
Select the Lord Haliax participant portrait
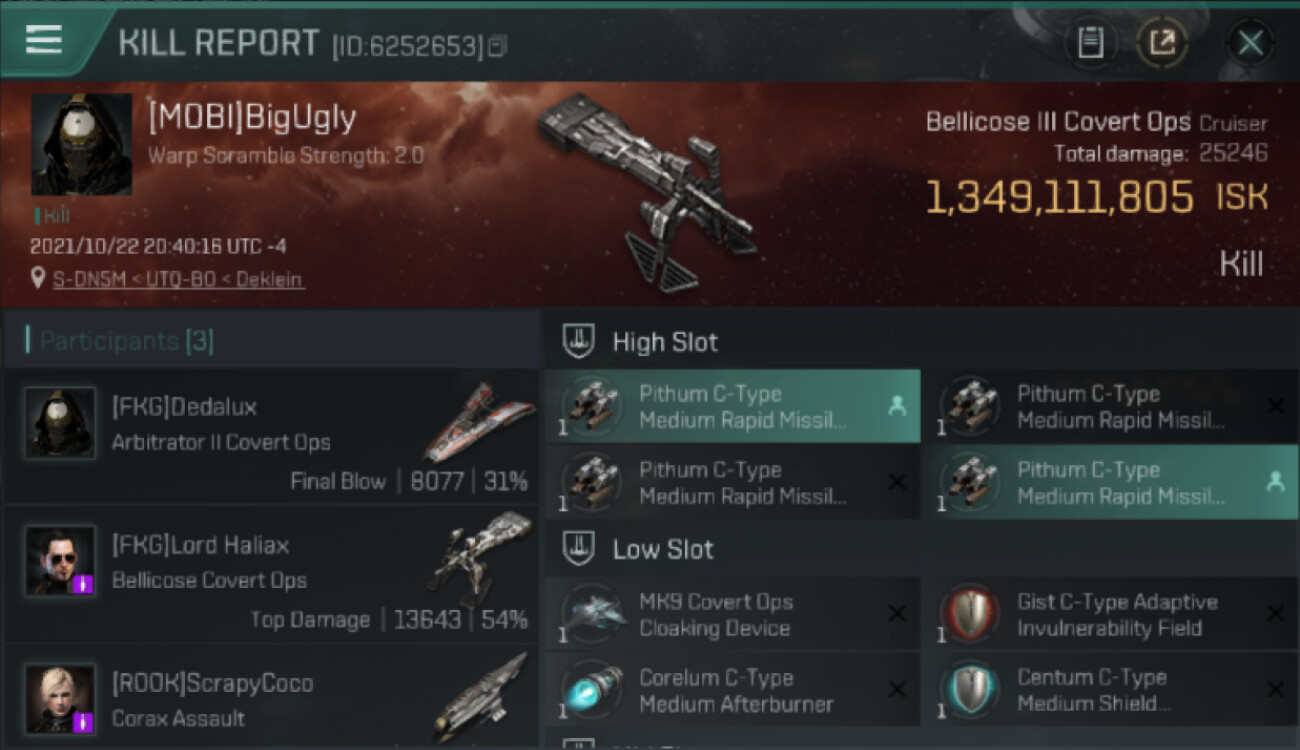point(61,561)
